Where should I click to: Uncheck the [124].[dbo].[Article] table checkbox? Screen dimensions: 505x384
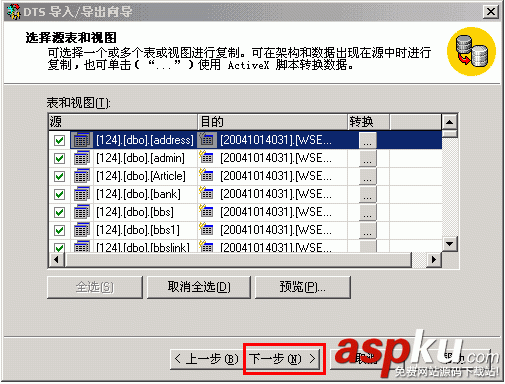coord(59,176)
